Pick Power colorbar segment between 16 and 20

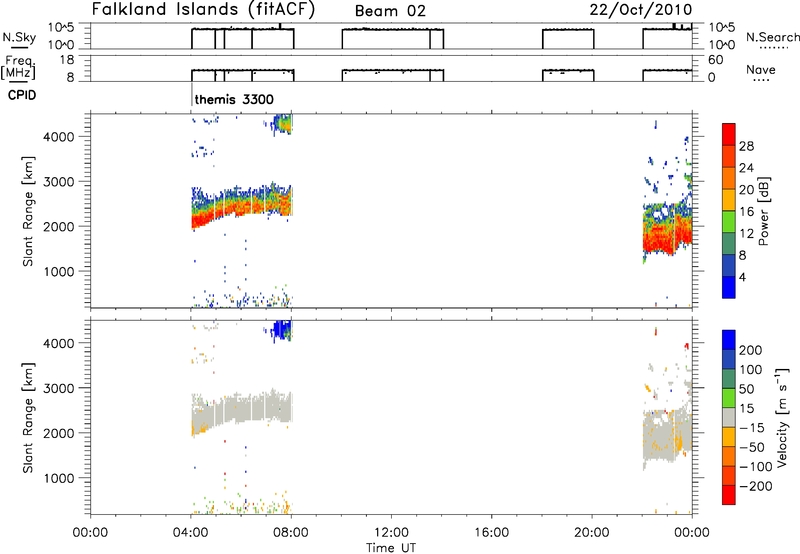[x=729, y=200]
